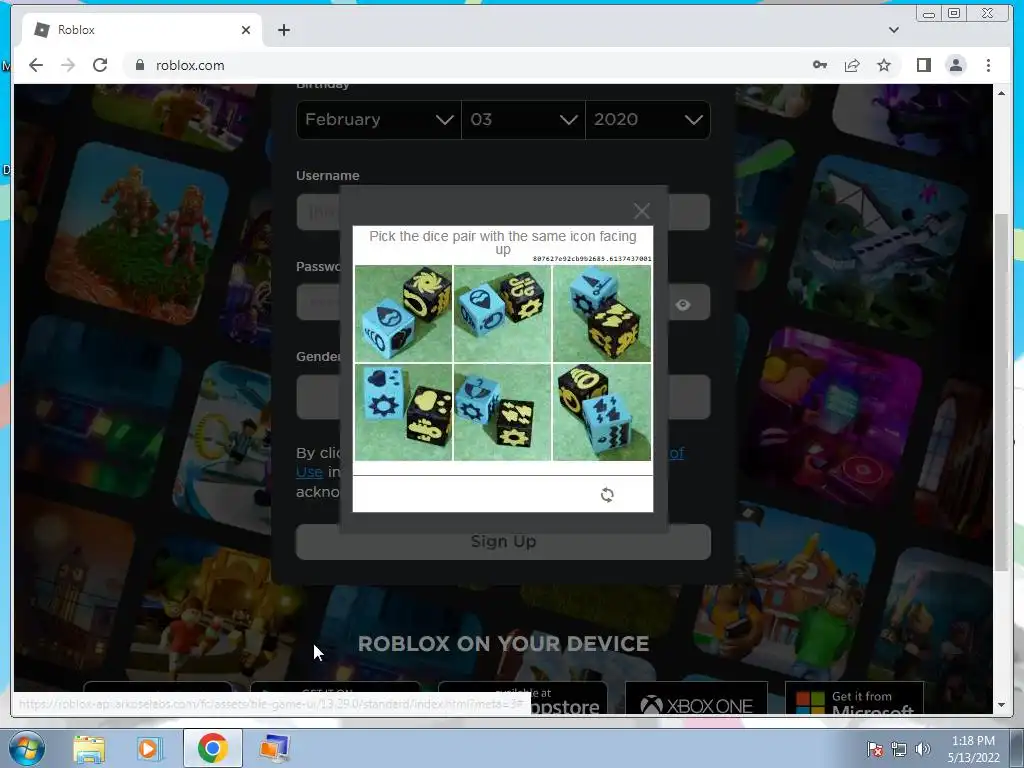Click the Sign Up button

click(x=503, y=541)
